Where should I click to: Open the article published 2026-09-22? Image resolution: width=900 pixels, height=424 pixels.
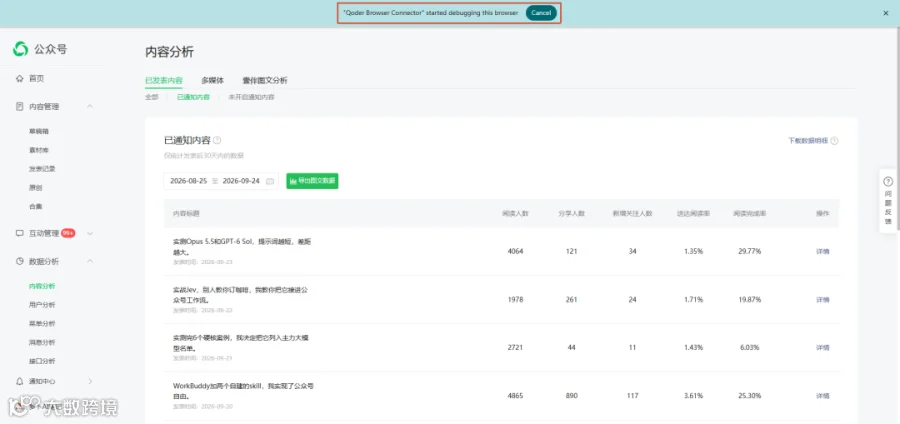point(240,295)
